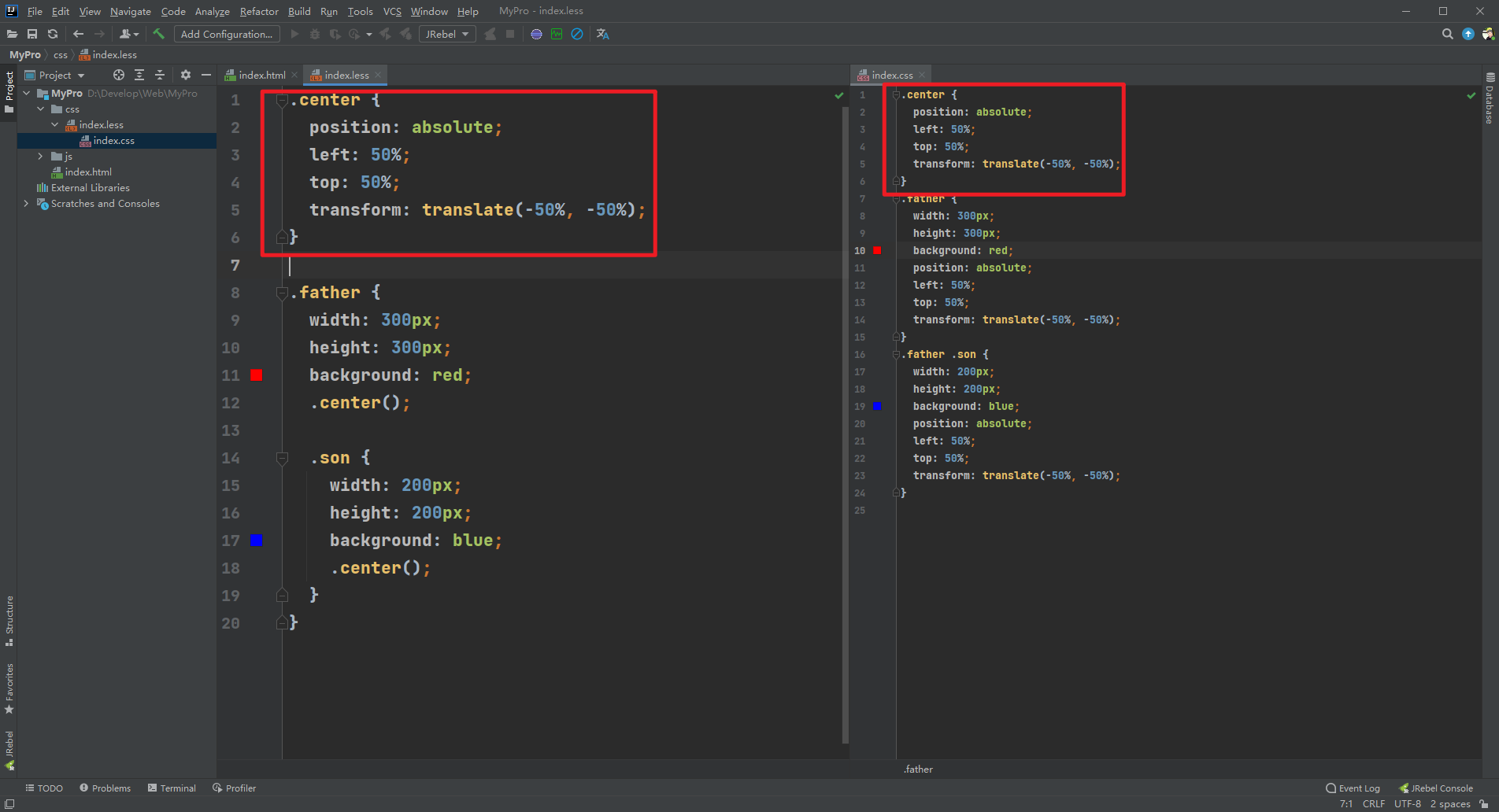Image resolution: width=1499 pixels, height=812 pixels.
Task: Open the JRebel Console
Action: point(1436,788)
